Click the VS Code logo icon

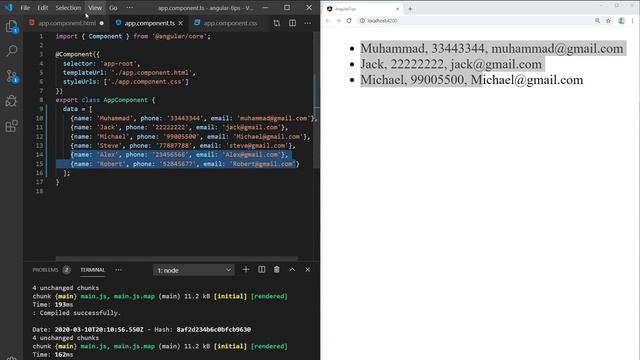(x=9, y=7)
